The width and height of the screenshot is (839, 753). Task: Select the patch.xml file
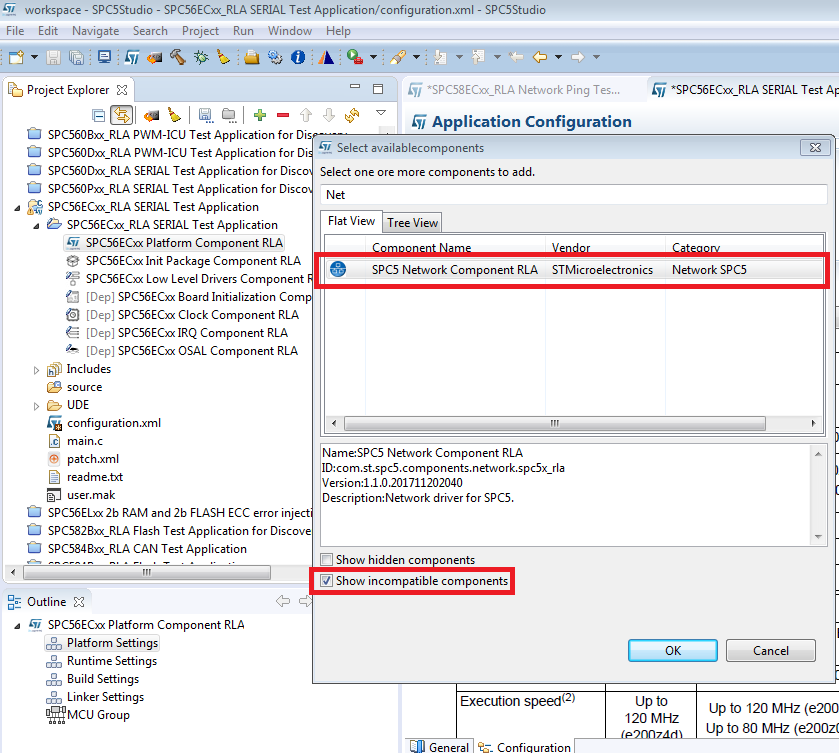(93, 459)
